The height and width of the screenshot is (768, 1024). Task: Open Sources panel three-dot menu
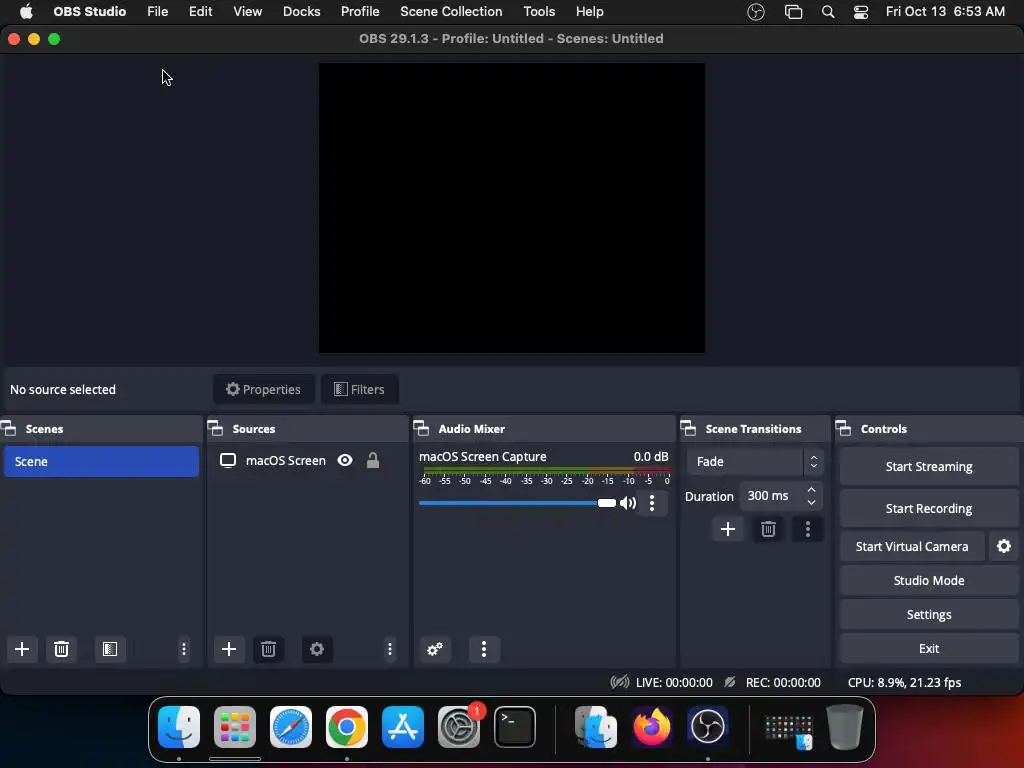pos(390,649)
